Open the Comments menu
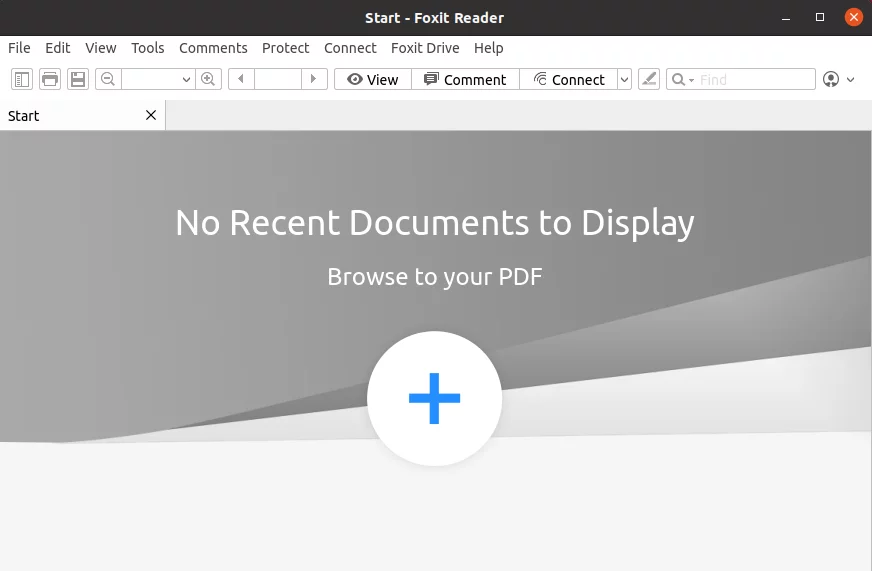The image size is (872, 571). (213, 48)
